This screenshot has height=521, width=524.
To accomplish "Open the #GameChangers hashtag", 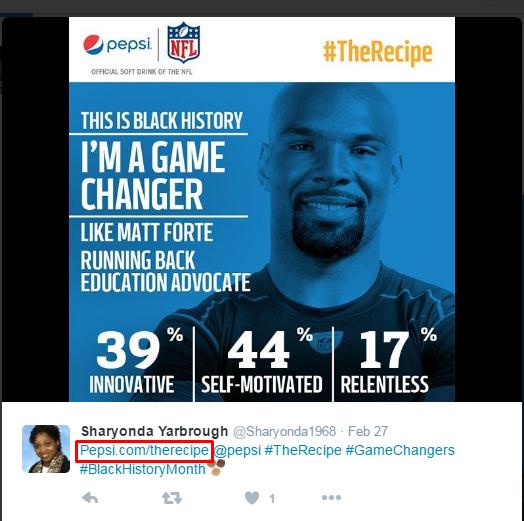I will (400, 450).
